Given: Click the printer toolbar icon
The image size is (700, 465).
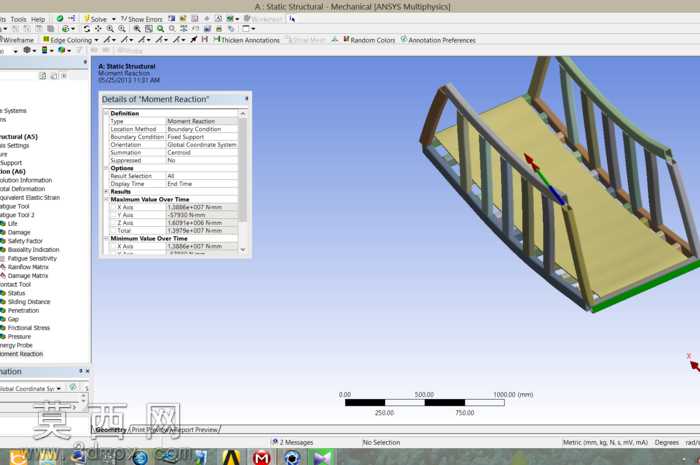Looking at the screenshot, I should click(219, 29).
